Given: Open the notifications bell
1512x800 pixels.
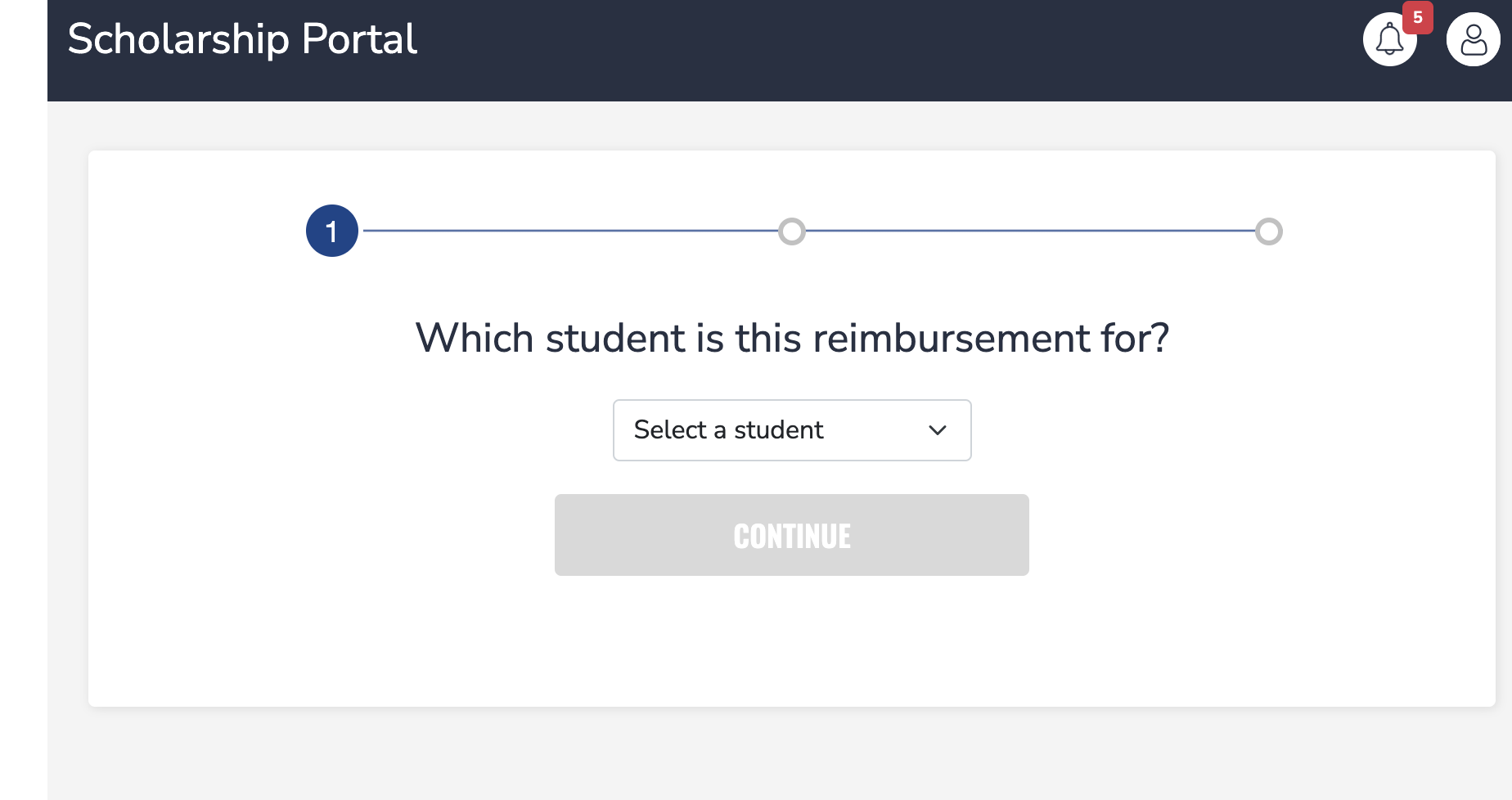Looking at the screenshot, I should point(1389,40).
